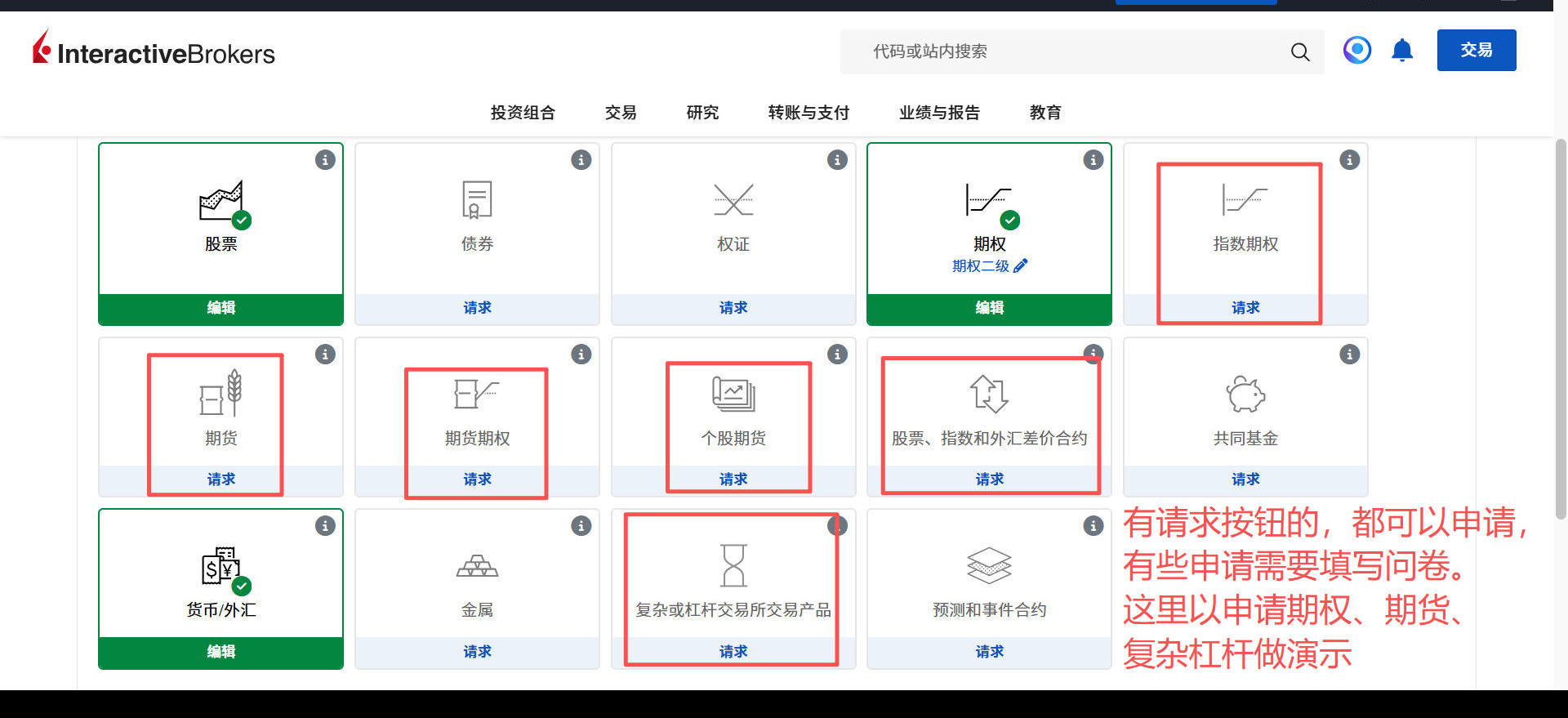Image resolution: width=1568 pixels, height=718 pixels.
Task: Show info for 共同基金 card
Action: coord(1349,355)
